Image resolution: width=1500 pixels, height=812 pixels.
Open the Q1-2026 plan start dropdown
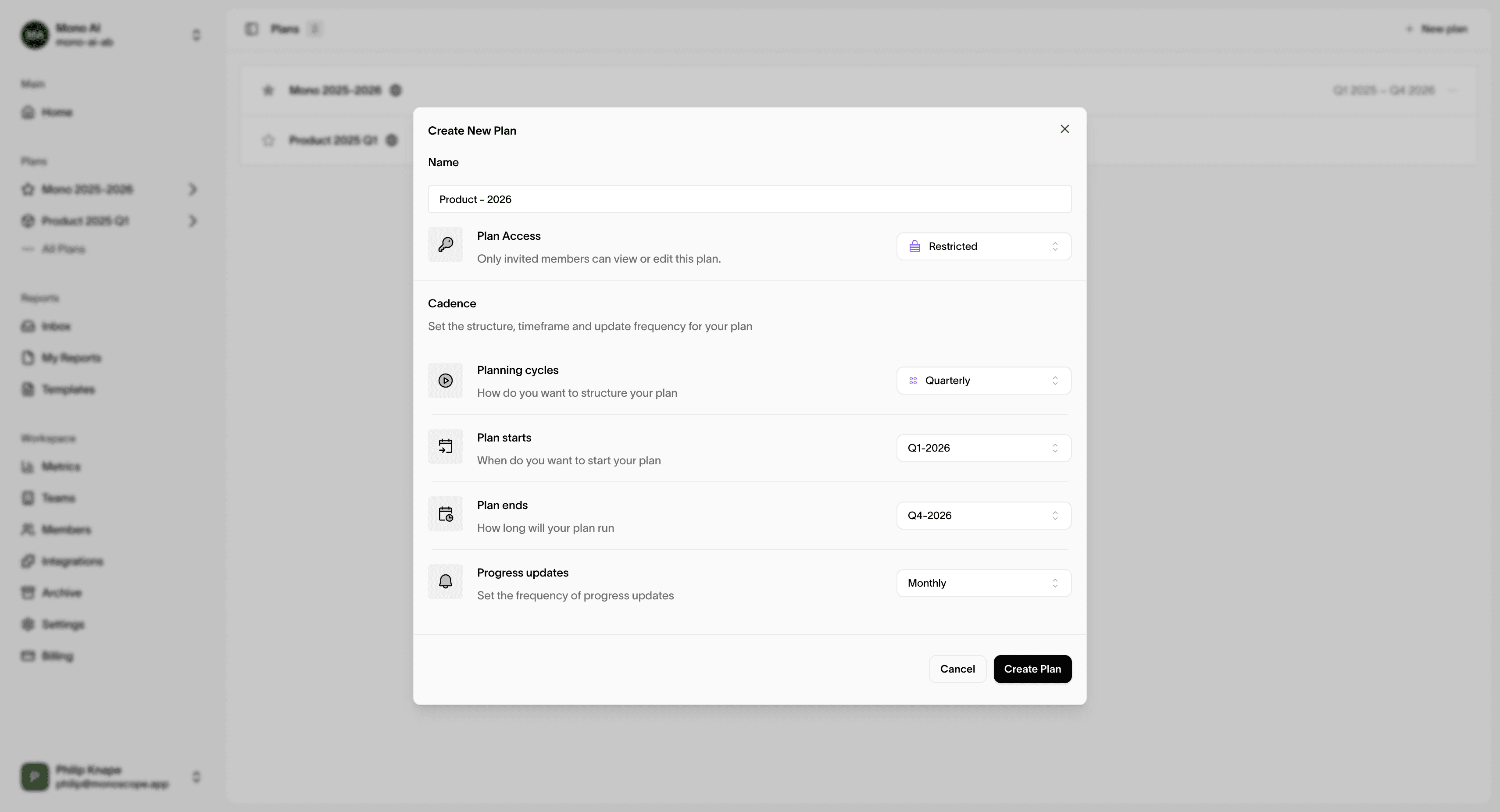pyautogui.click(x=983, y=448)
